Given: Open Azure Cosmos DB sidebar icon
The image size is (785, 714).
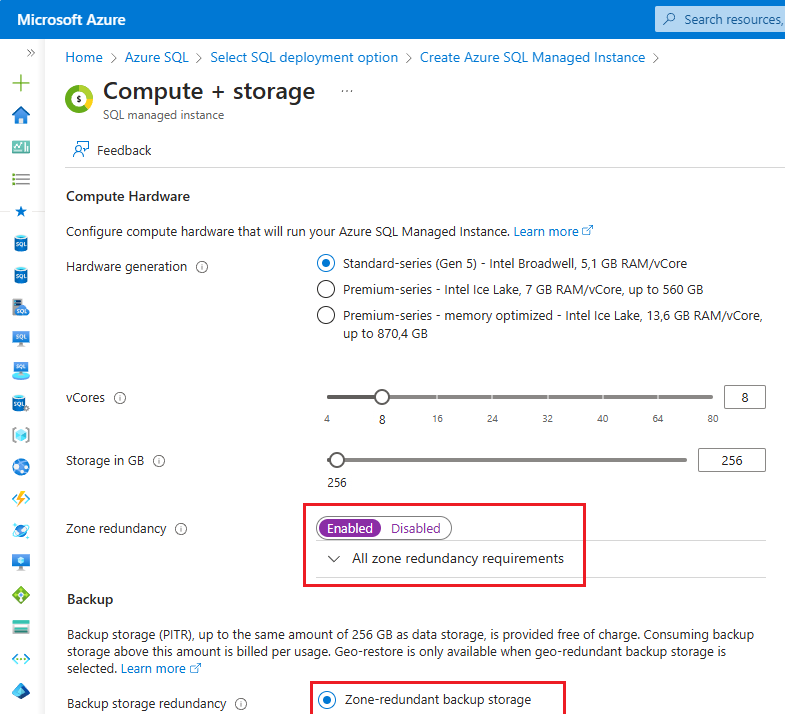Looking at the screenshot, I should [x=21, y=530].
